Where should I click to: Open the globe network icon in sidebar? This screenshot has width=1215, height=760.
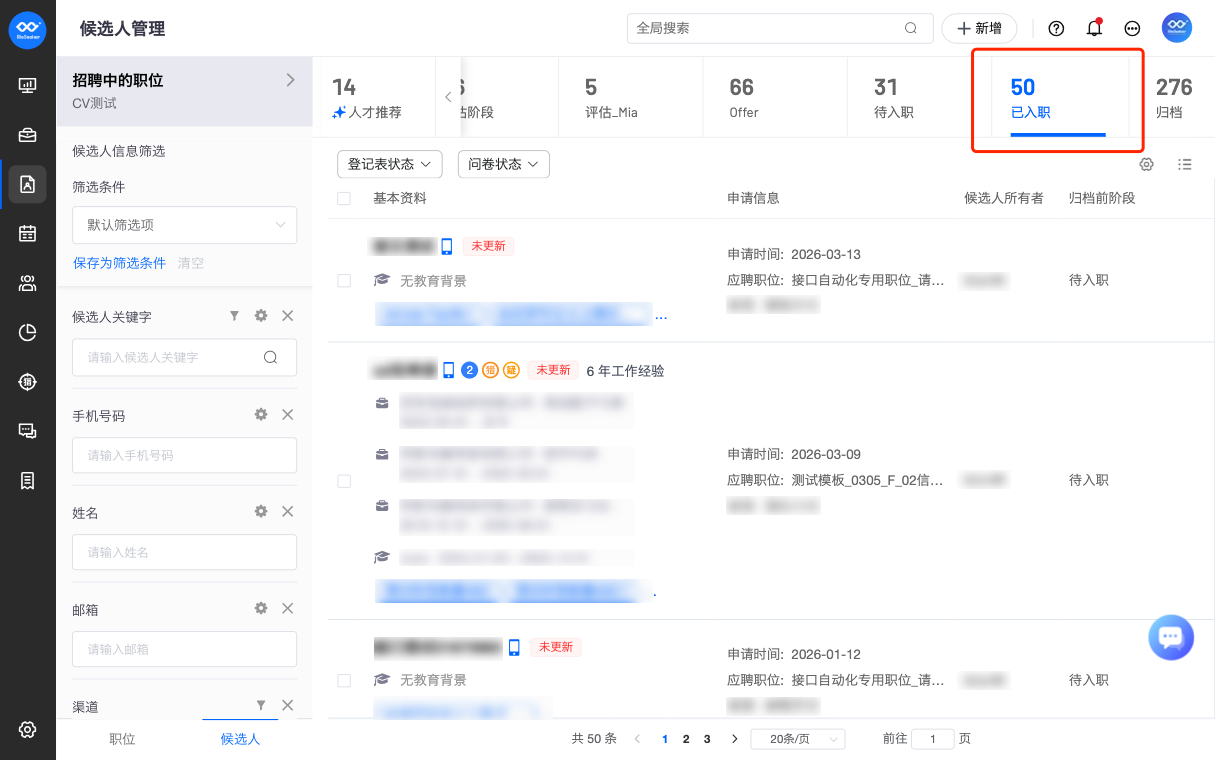pos(28,381)
